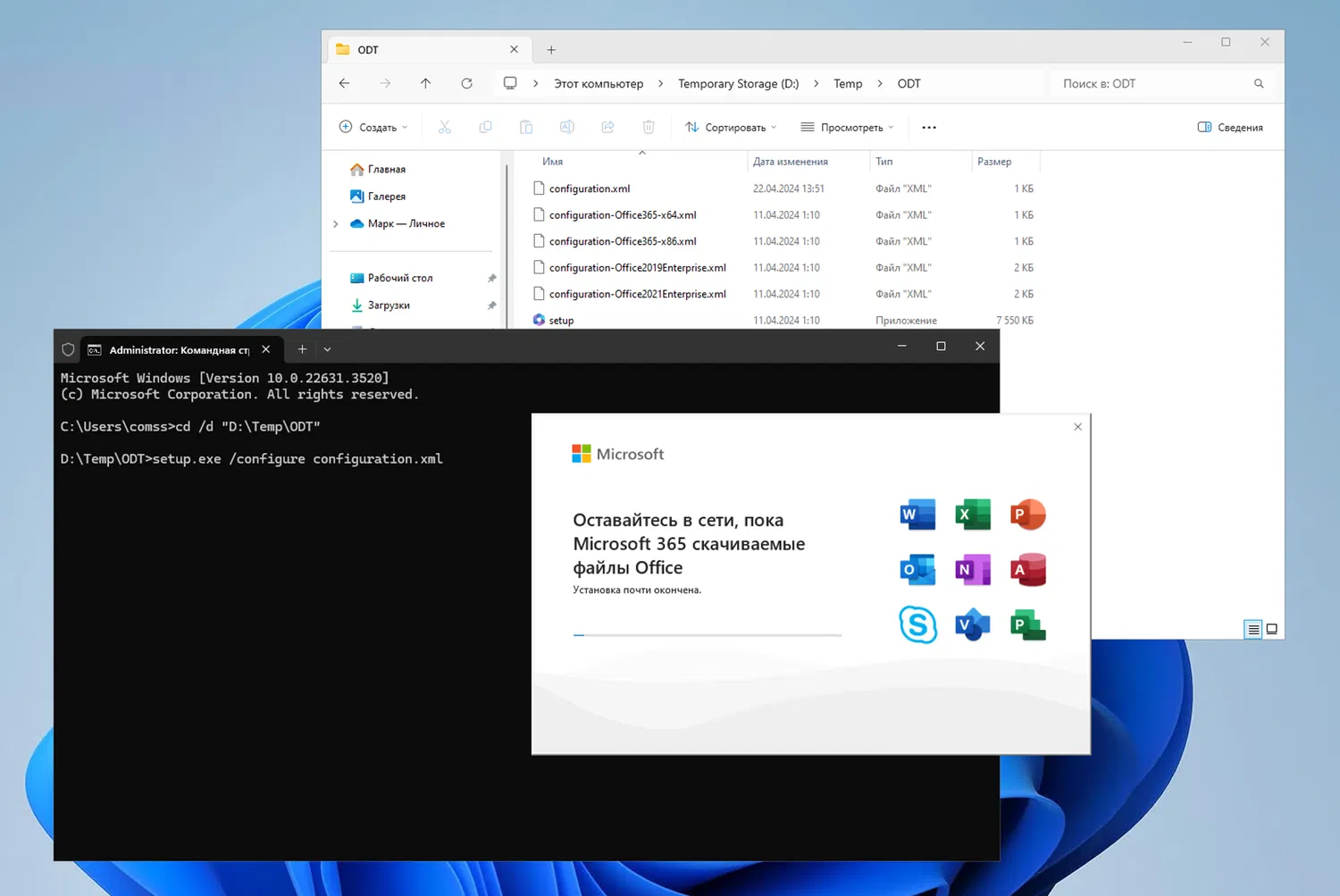Select the ODT tab in File Explorer
This screenshot has width=1340, height=896.
[x=429, y=50]
